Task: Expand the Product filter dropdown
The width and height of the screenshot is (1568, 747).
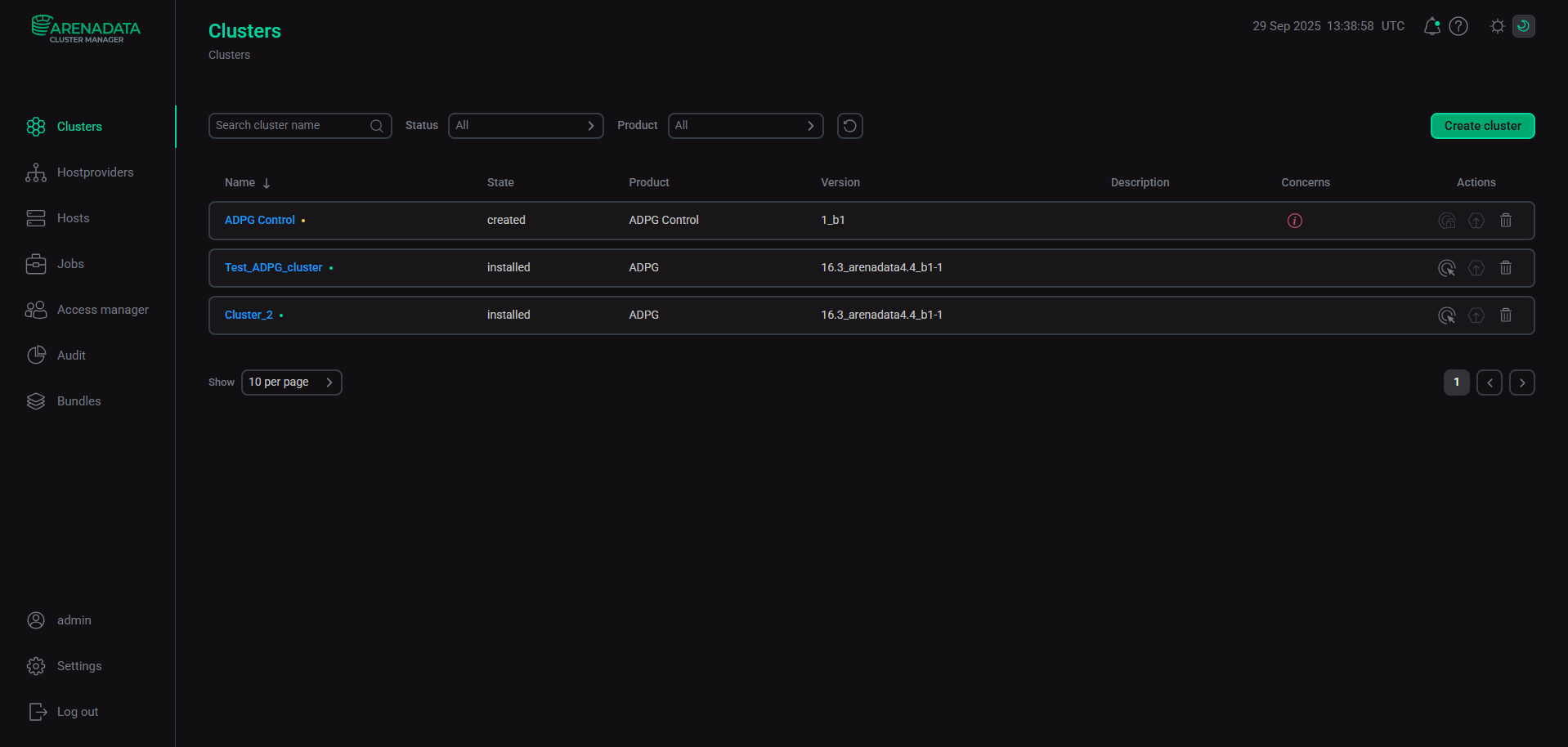Action: tap(745, 125)
